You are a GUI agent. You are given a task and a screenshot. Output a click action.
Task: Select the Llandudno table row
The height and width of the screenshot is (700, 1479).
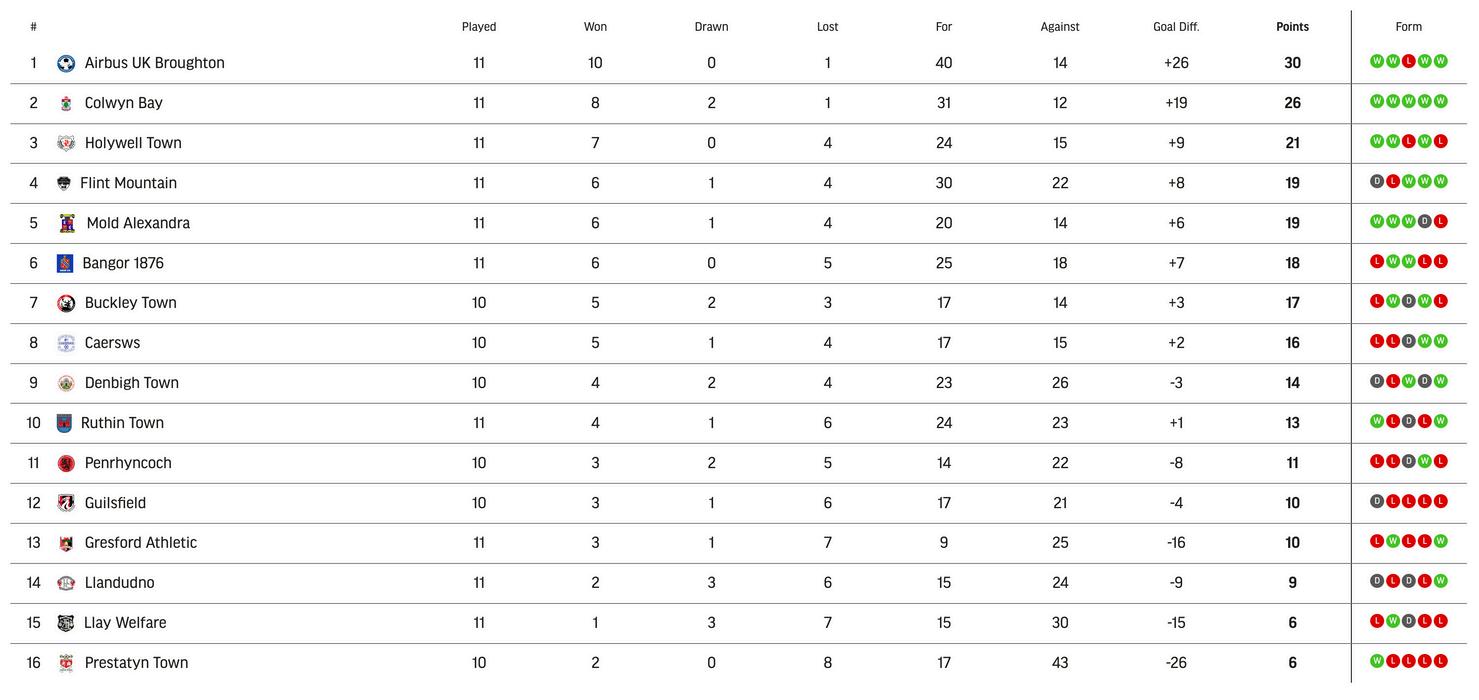[x=739, y=583]
